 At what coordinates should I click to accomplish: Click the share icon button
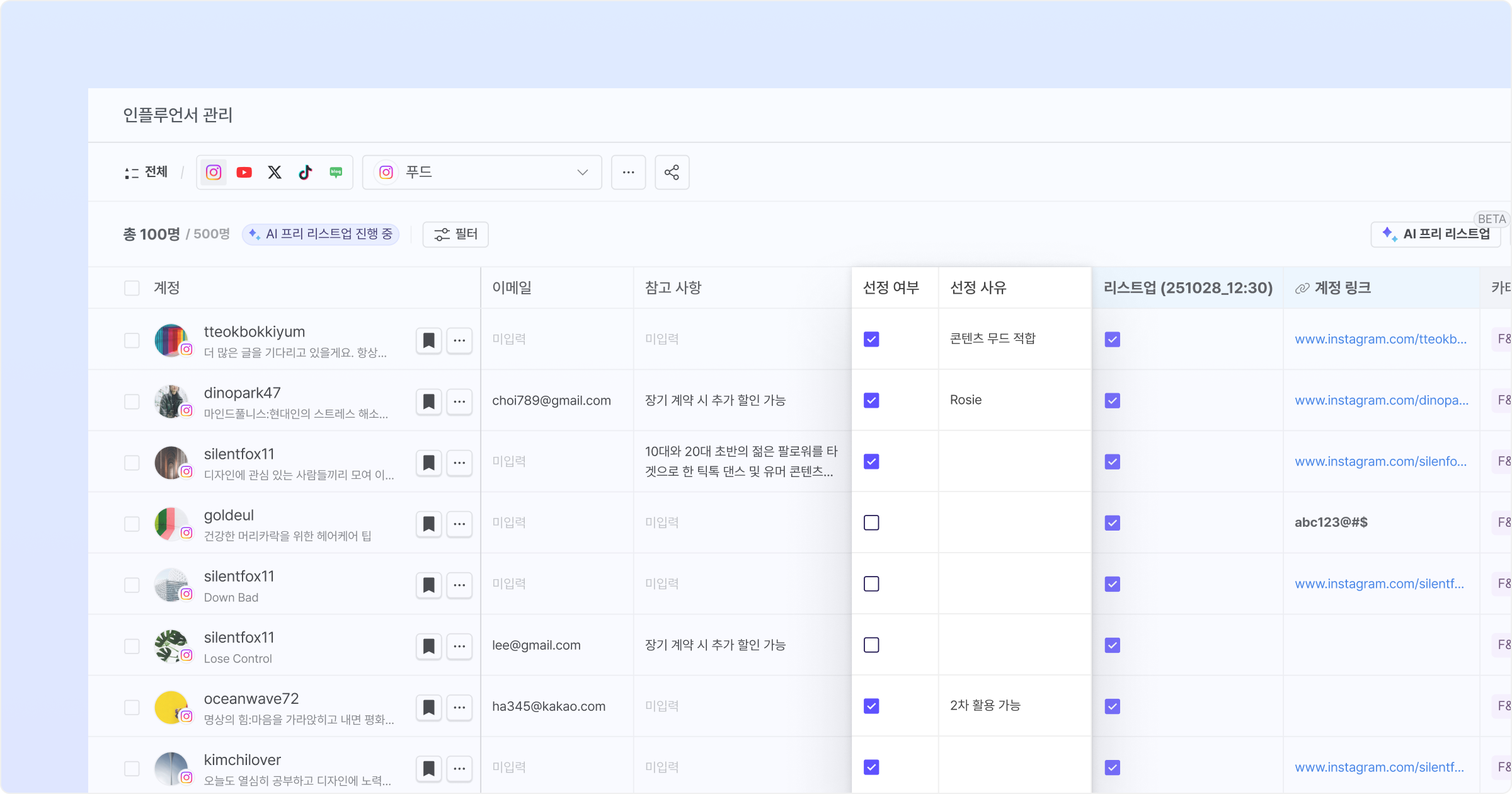point(672,172)
